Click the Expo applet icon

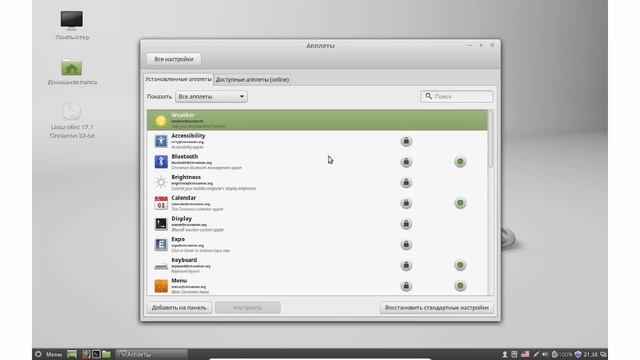[x=161, y=244]
